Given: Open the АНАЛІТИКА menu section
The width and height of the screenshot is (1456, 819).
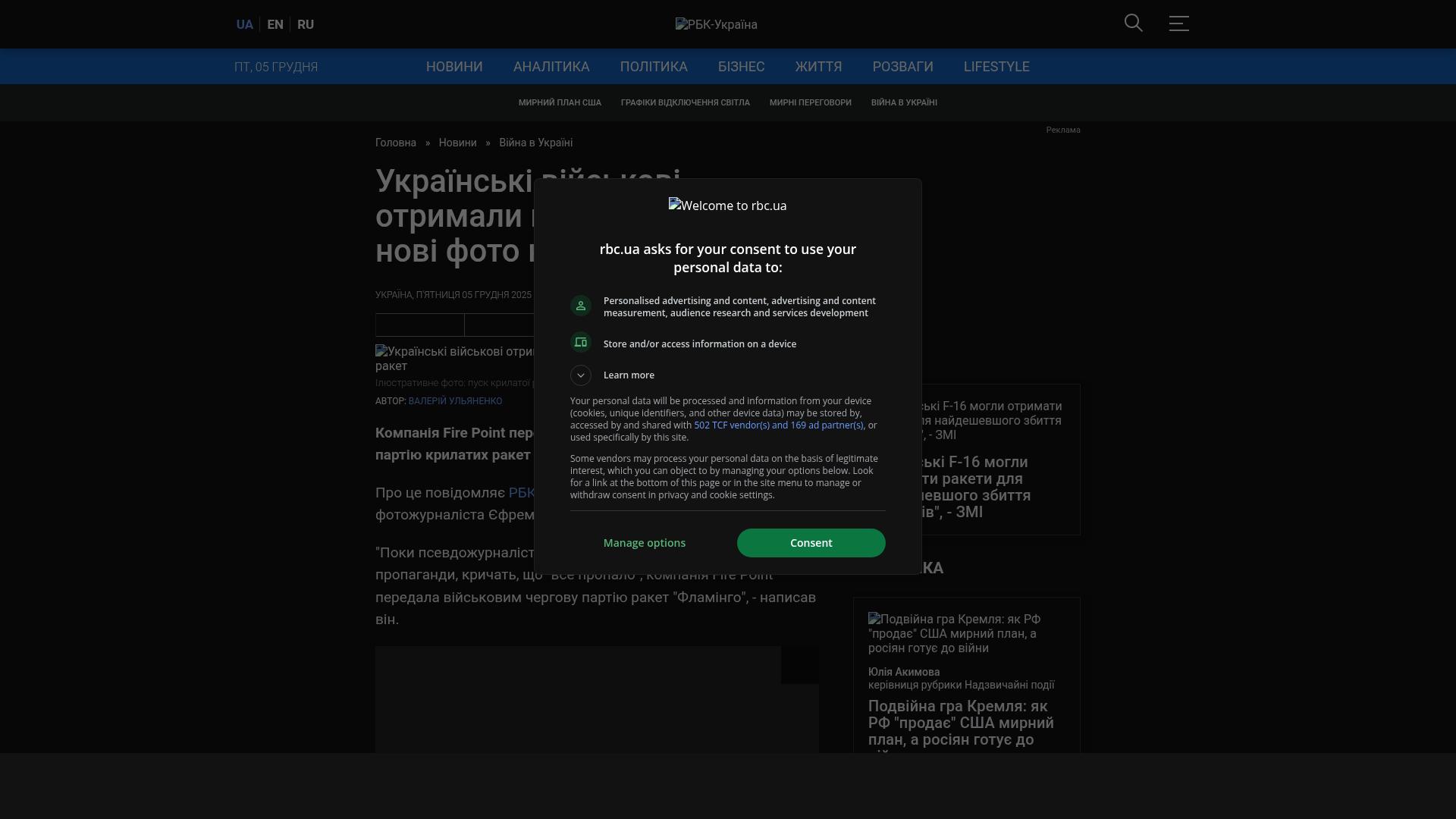Looking at the screenshot, I should [x=551, y=67].
